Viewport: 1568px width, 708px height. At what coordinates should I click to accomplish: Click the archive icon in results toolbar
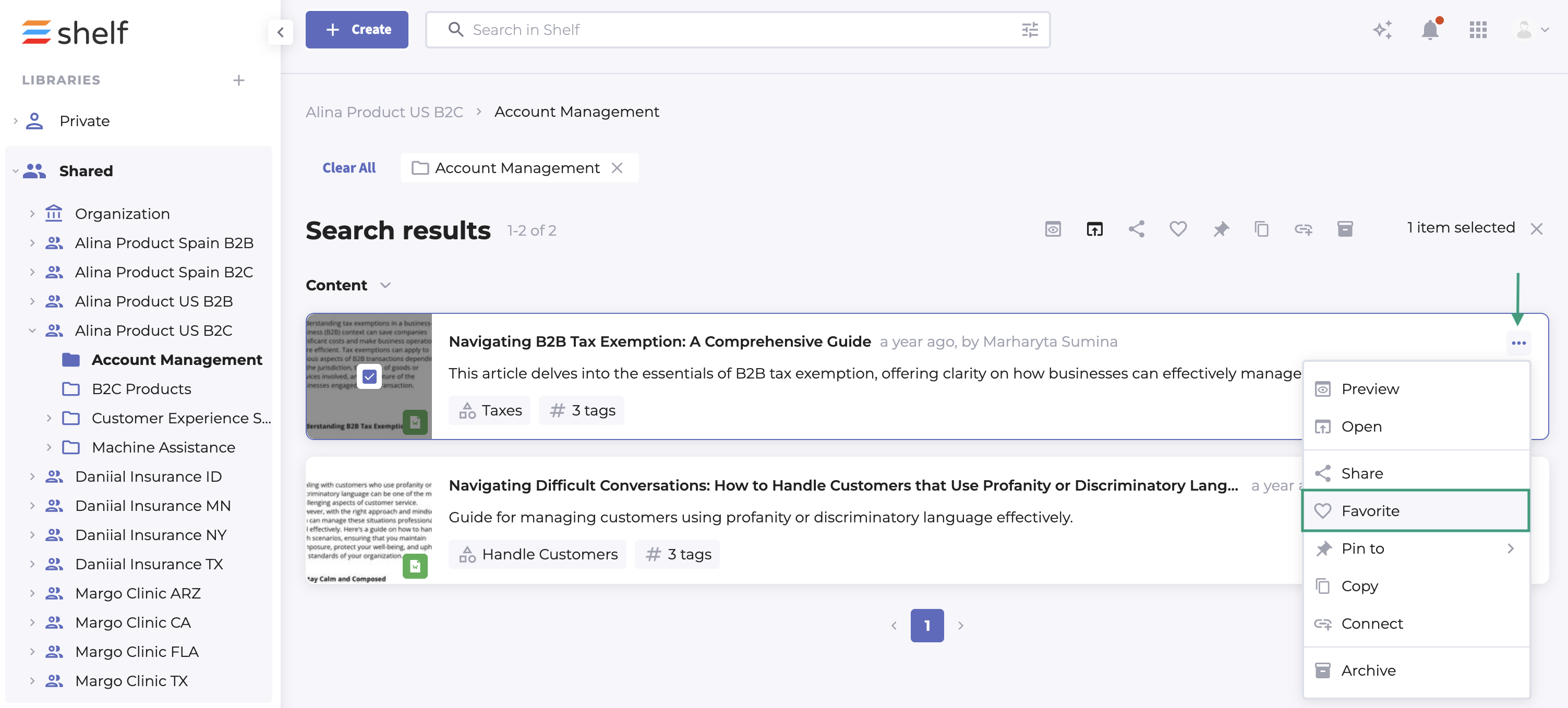(1345, 229)
